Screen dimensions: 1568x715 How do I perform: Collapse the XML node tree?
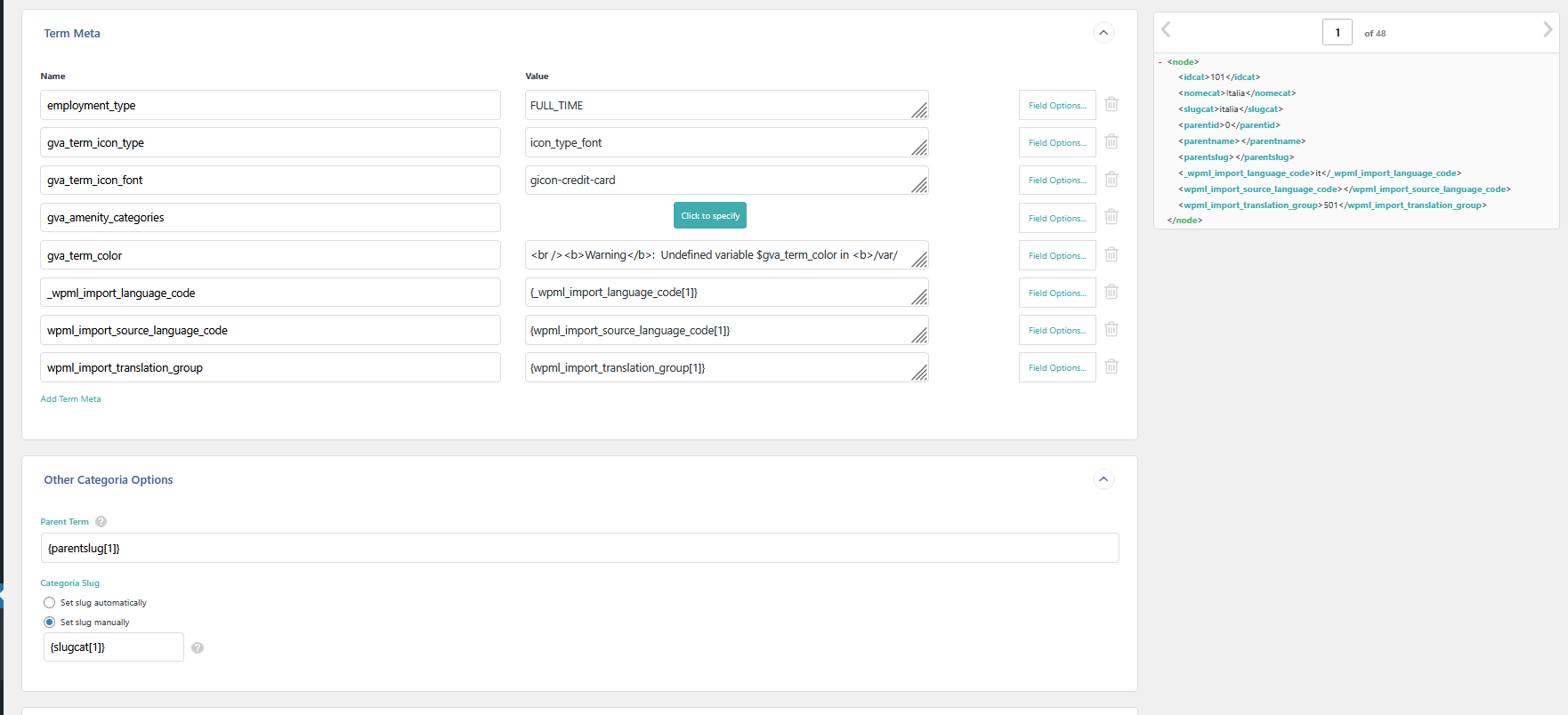coord(1160,62)
